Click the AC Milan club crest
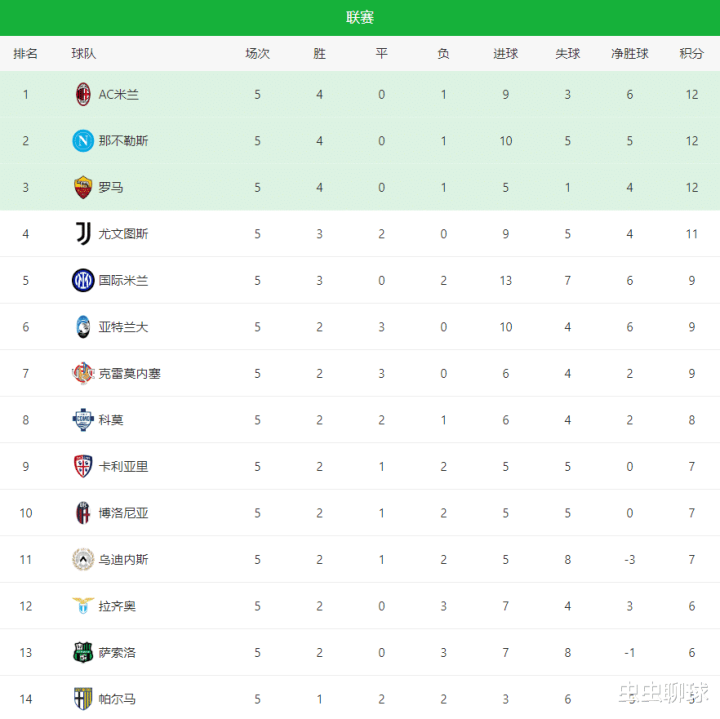 (x=83, y=95)
